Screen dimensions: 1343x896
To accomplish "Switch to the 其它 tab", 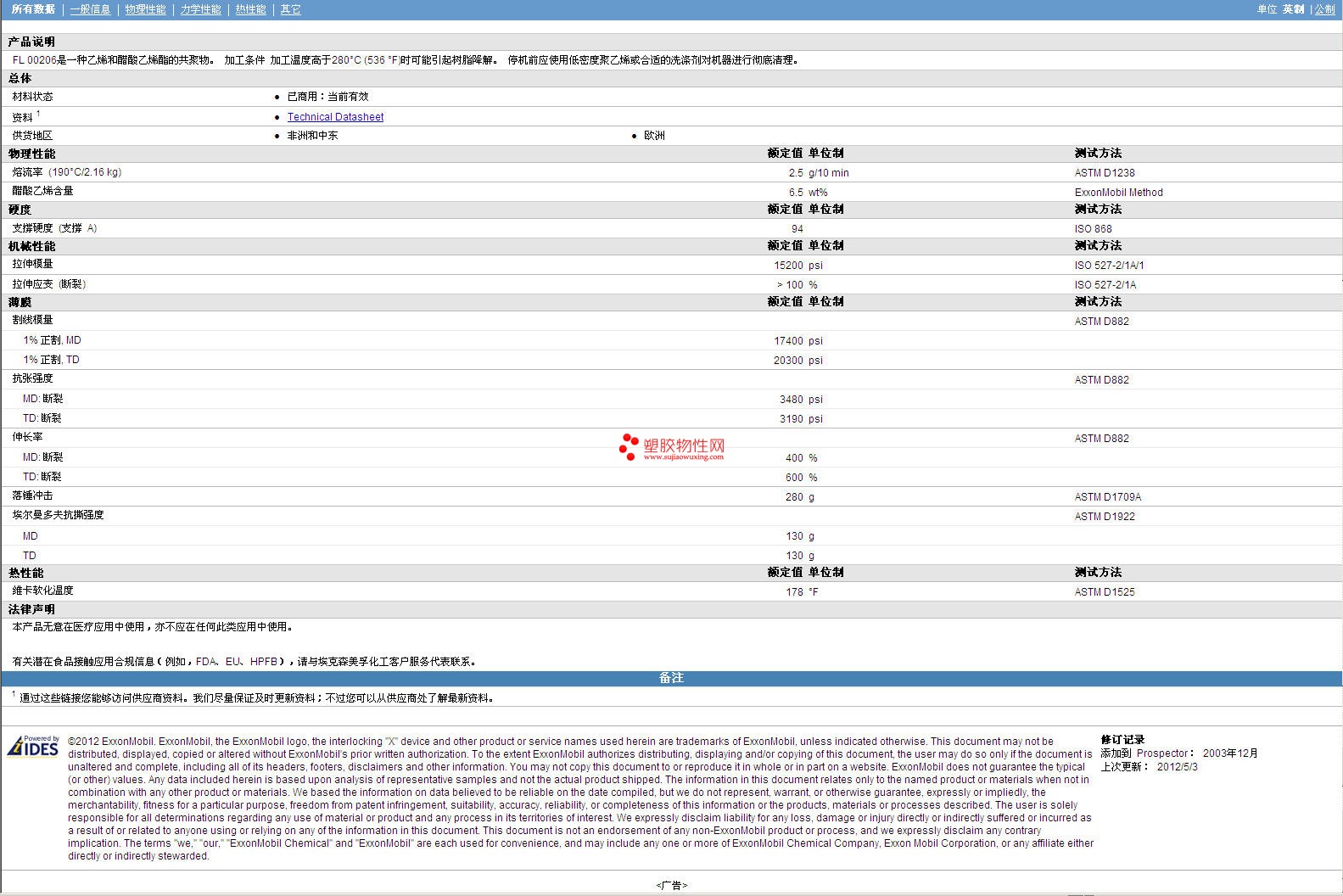I will pos(290,9).
